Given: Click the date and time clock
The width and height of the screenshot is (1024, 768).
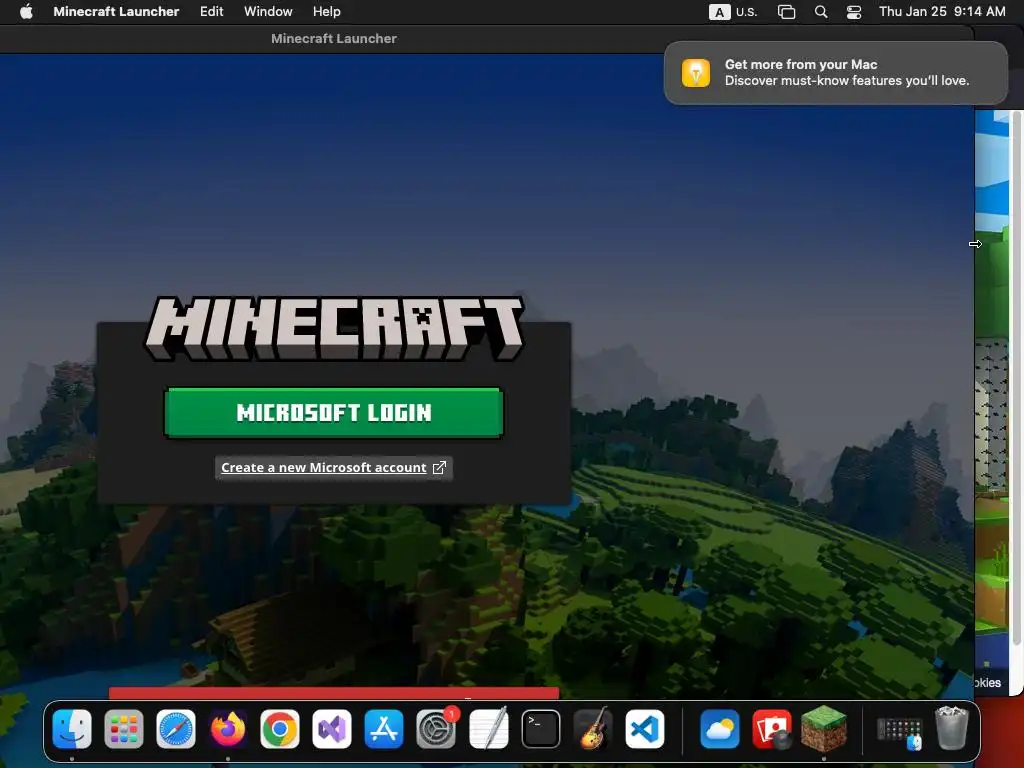Looking at the screenshot, I should [x=942, y=12].
